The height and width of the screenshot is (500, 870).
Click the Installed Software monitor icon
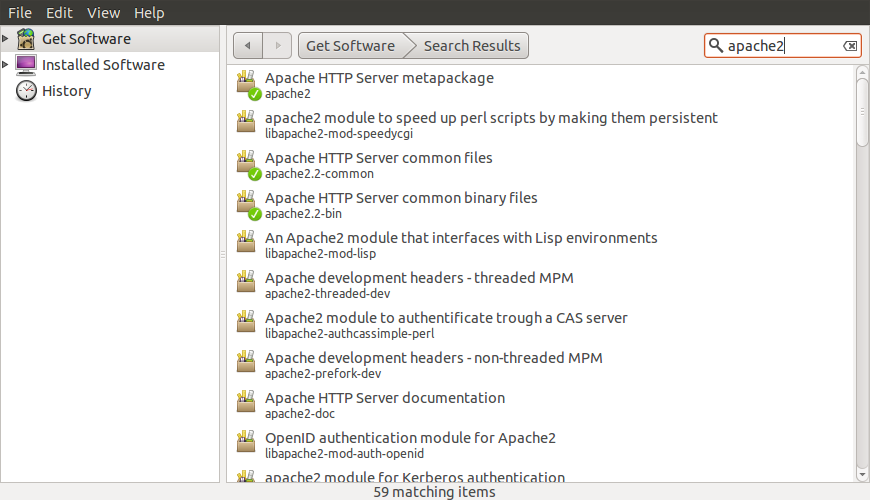coord(26,65)
